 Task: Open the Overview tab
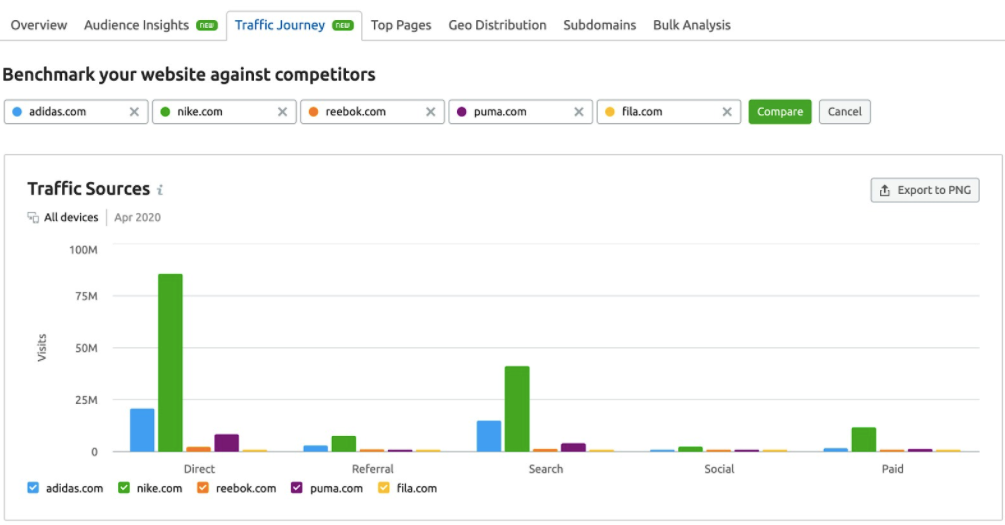(x=38, y=25)
